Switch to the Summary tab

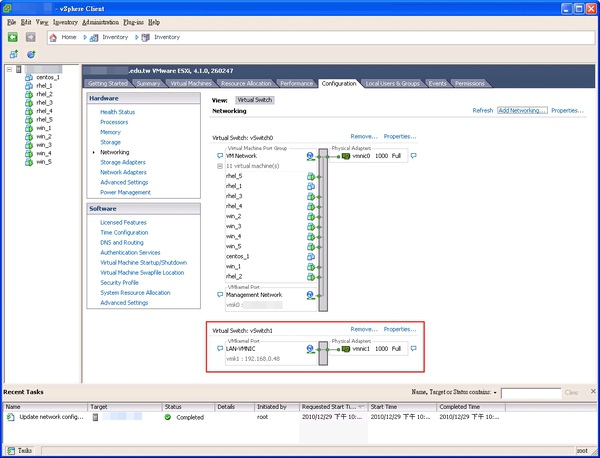pos(148,83)
